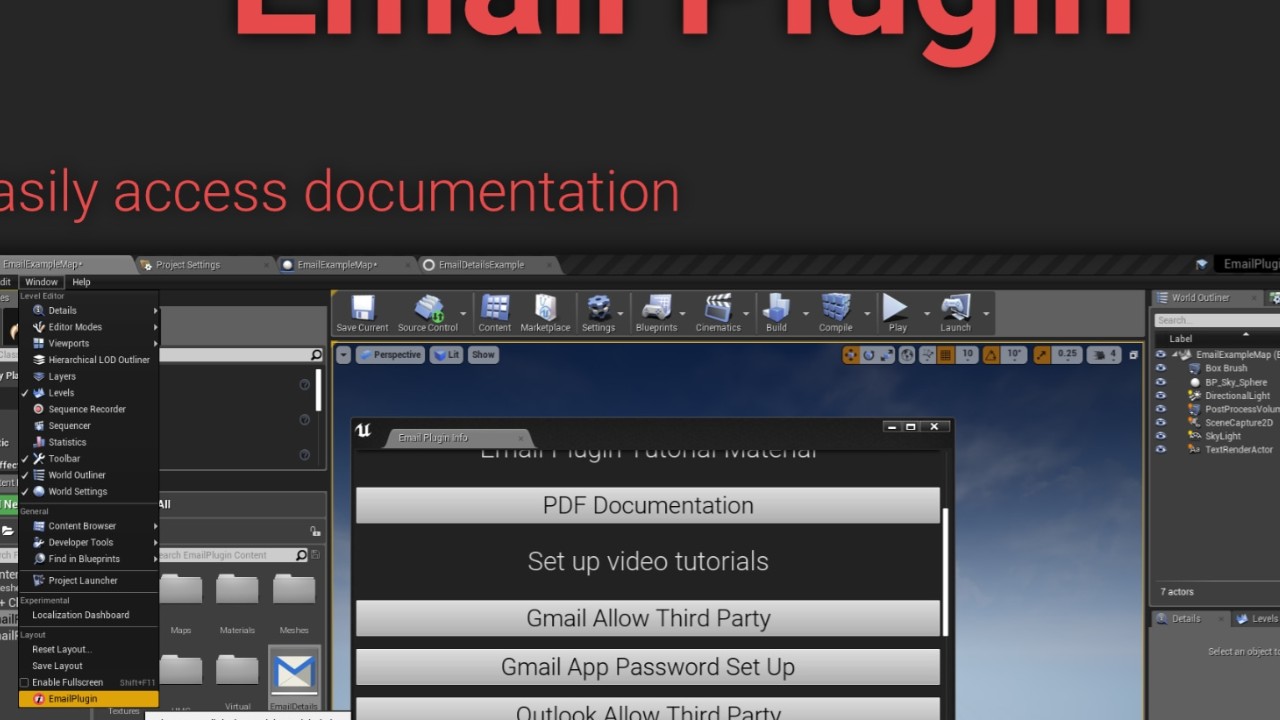Click the PDF Documentation button

coord(647,506)
